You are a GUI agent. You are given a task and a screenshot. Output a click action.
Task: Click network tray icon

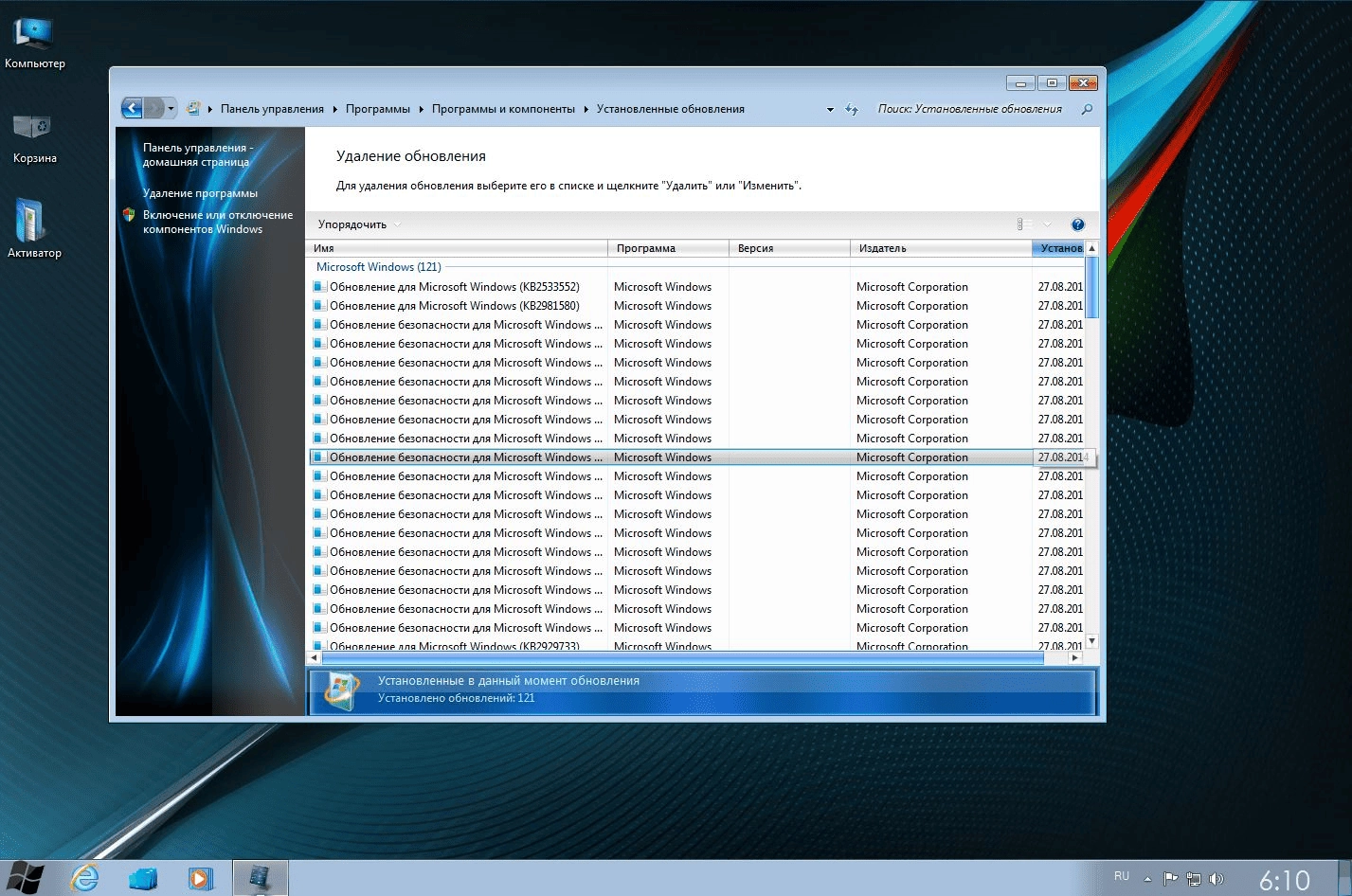(x=1194, y=879)
